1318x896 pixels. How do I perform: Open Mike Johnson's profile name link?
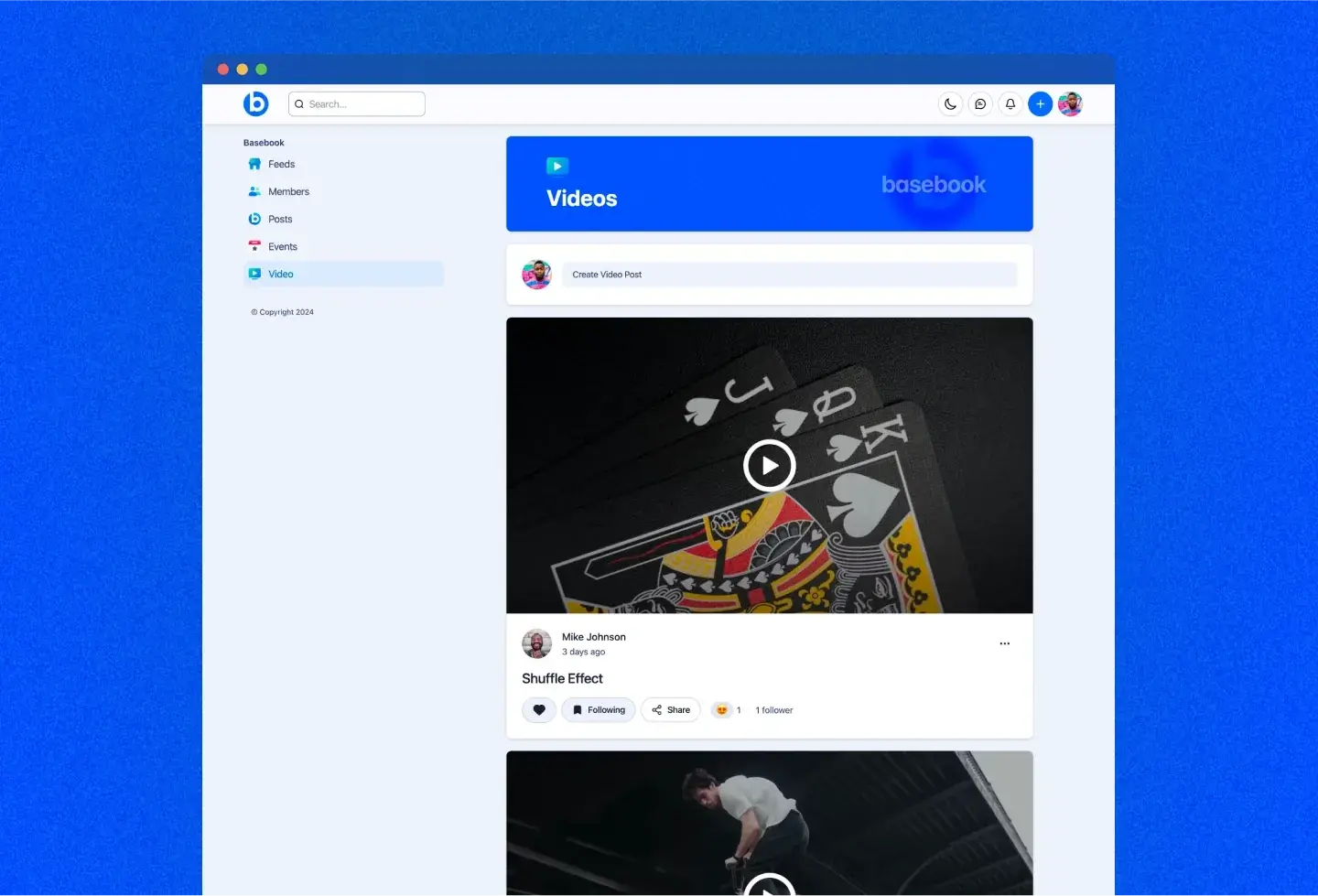coord(594,637)
